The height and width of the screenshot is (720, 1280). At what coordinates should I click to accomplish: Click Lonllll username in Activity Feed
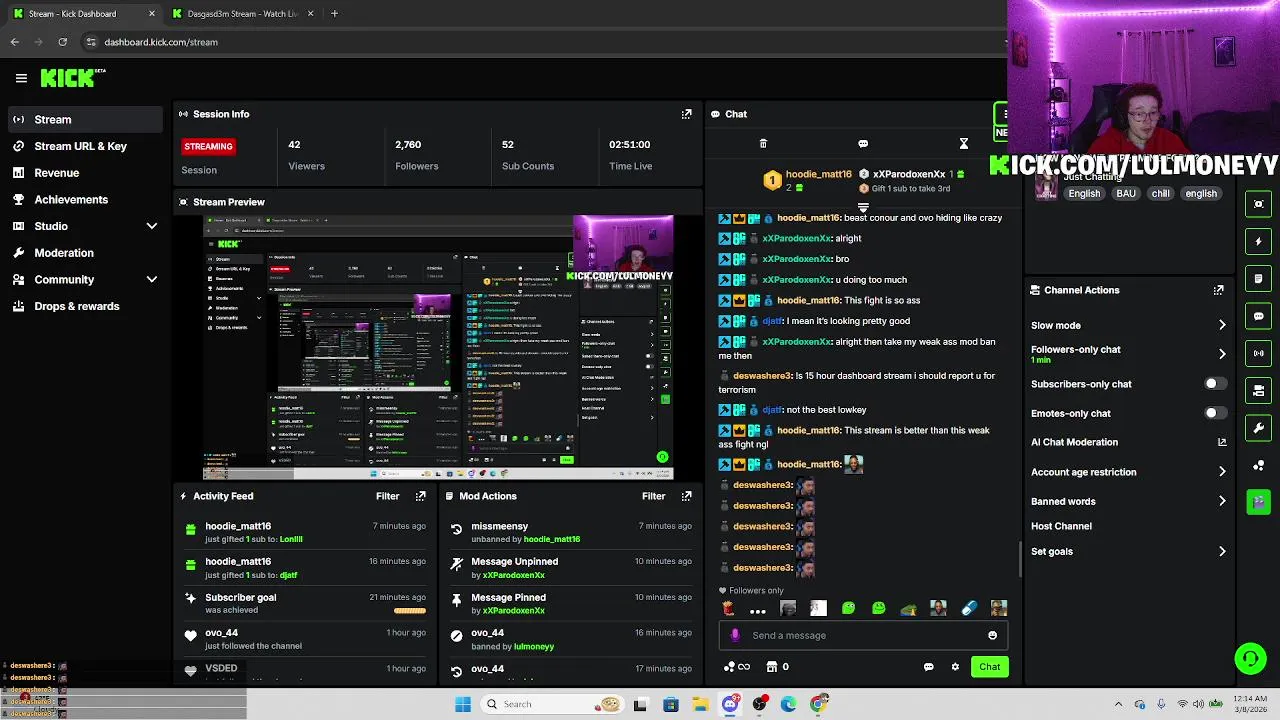[x=291, y=539]
